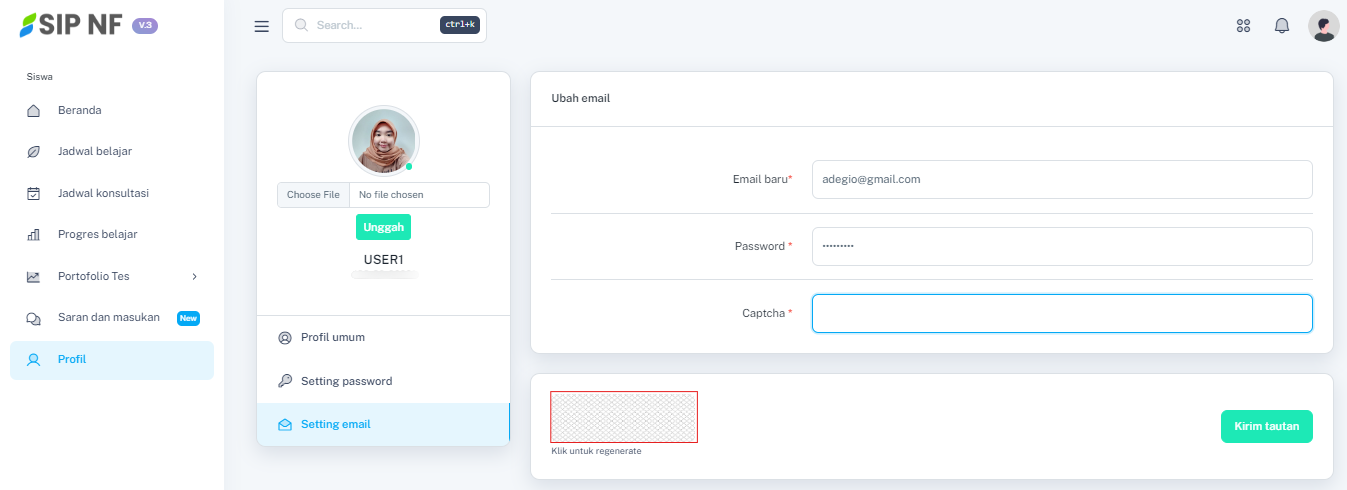Expand the Portofolio Tes submenu chevron
1347x490 pixels.
pos(194,276)
